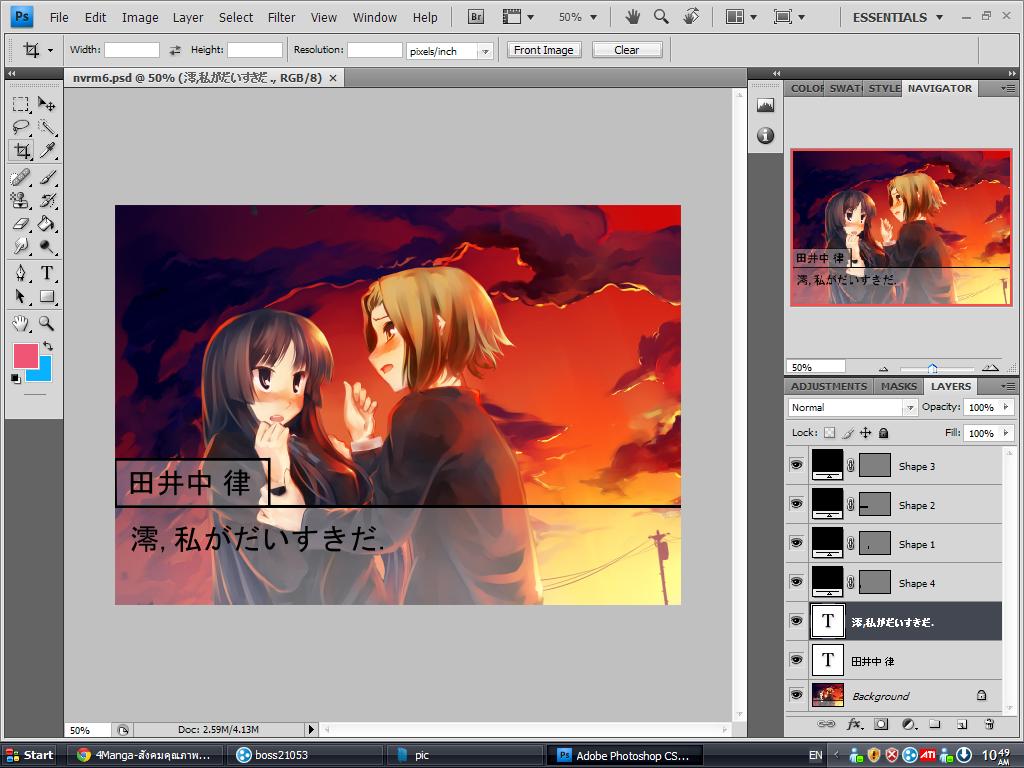Select the Path Selection tool
The image size is (1024, 768).
(21, 296)
